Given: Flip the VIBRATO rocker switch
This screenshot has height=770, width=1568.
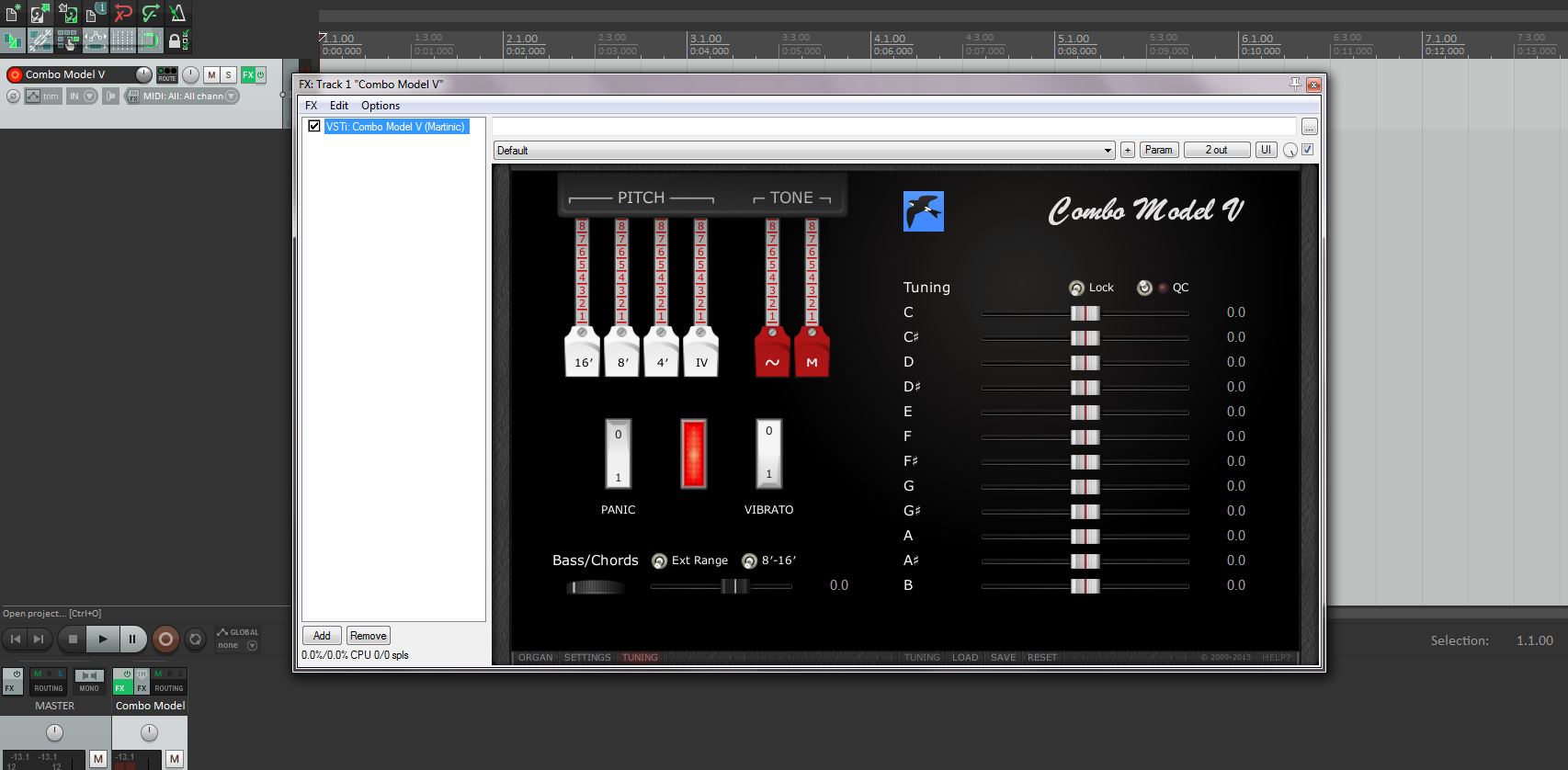Looking at the screenshot, I should [768, 454].
